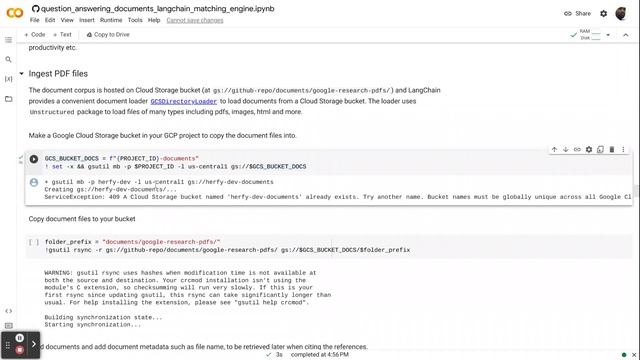640x360 pixels.
Task: Expand the recording control widget arrow
Action: coord(34,344)
